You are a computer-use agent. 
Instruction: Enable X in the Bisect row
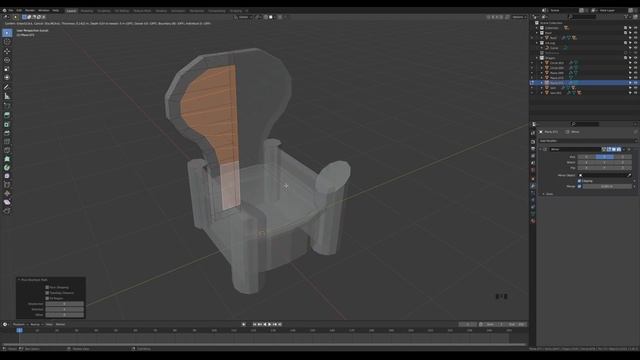[x=587, y=162]
